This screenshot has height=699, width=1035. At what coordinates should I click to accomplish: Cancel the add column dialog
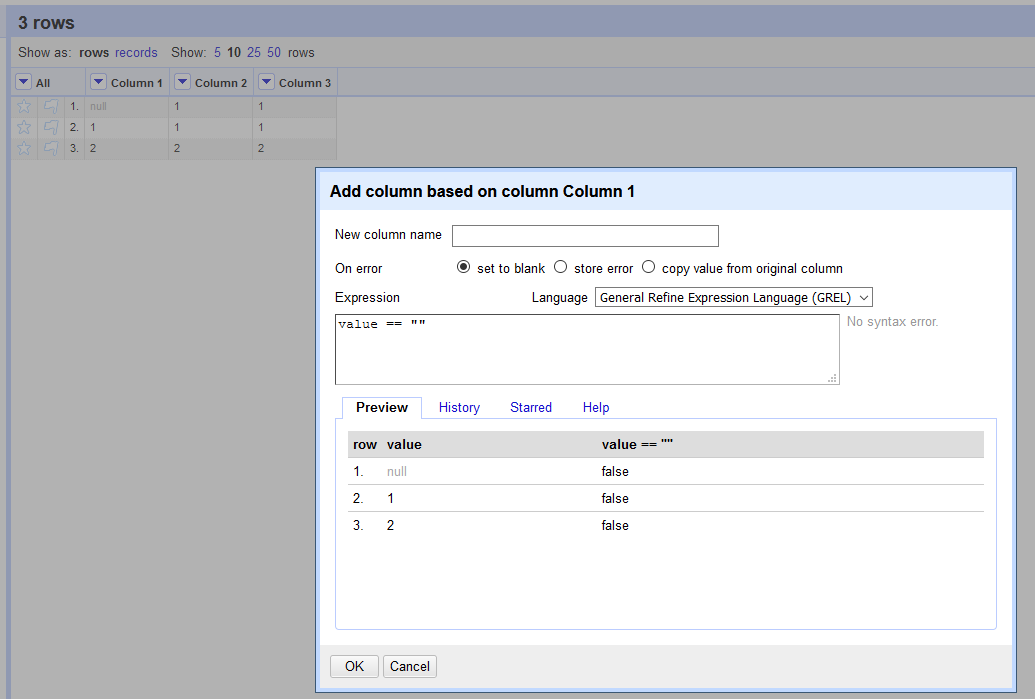[x=410, y=666]
